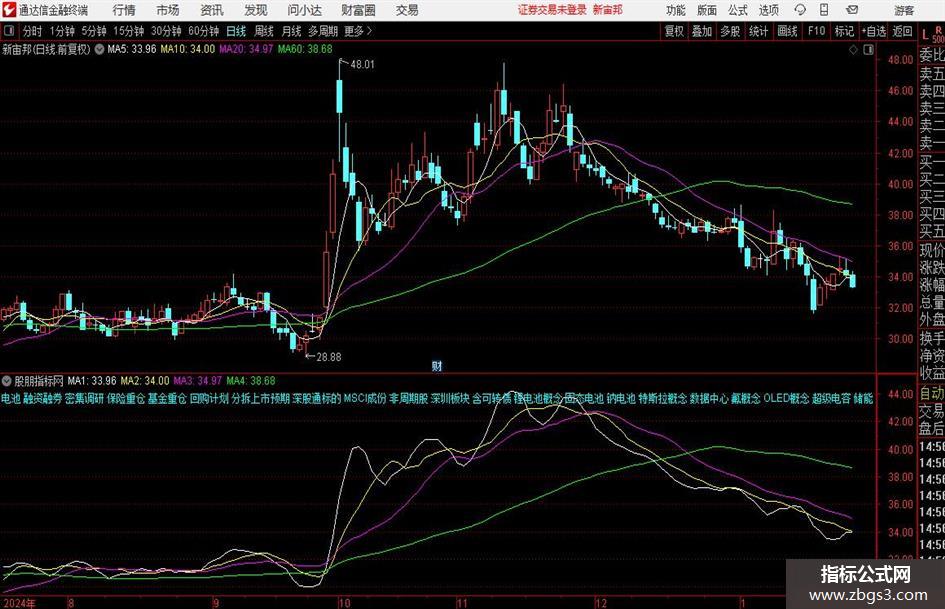Viewport: 945px width, 609px height.
Task: Open the 资讯 menu
Action: (x=212, y=10)
